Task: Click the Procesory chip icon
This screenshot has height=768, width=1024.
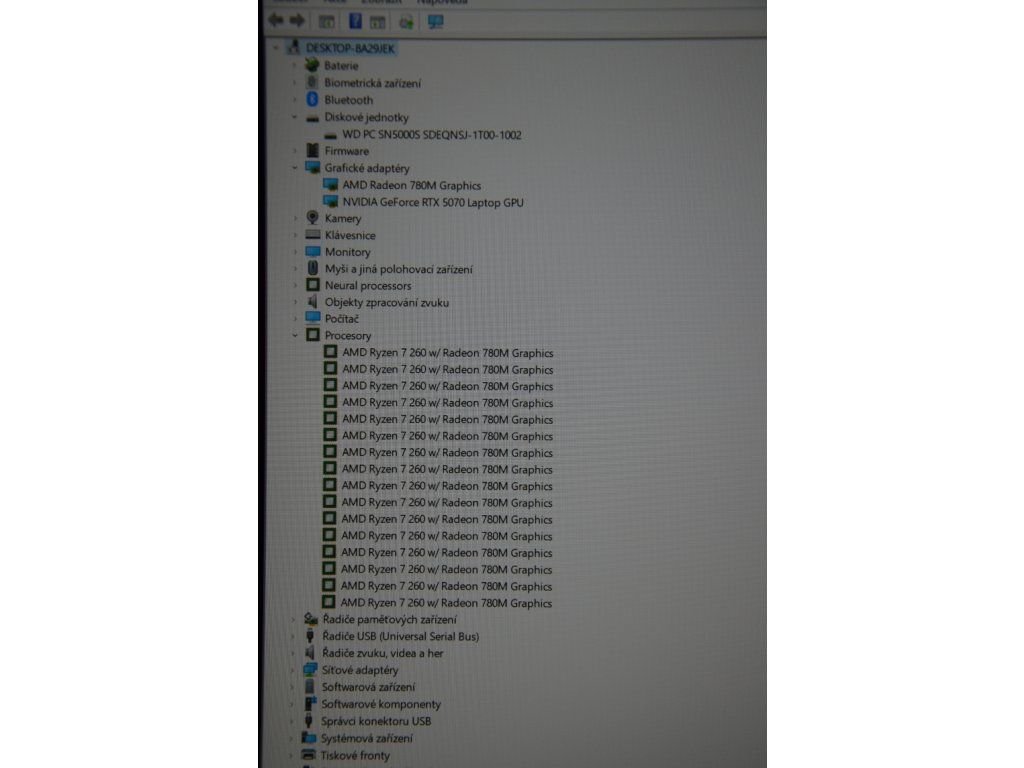Action: pyautogui.click(x=313, y=335)
